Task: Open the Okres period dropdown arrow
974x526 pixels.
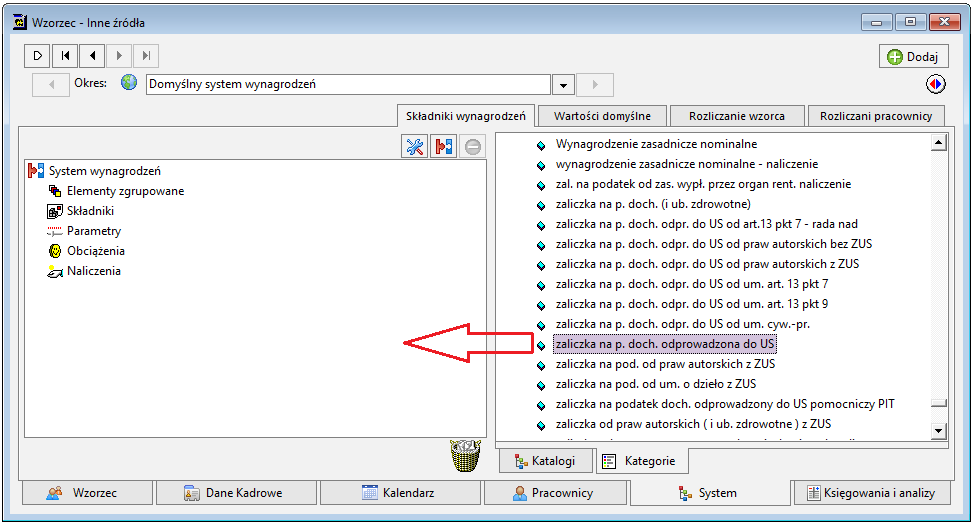Action: tap(563, 85)
